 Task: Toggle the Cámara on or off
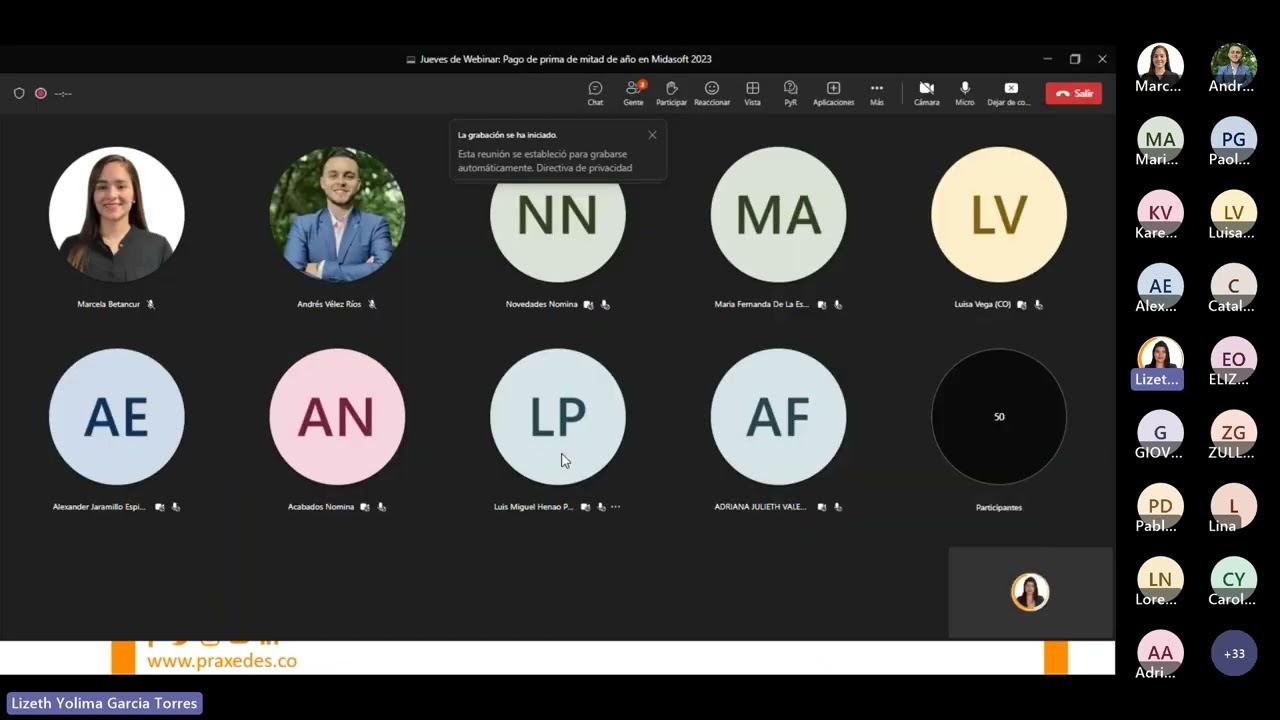(x=926, y=93)
